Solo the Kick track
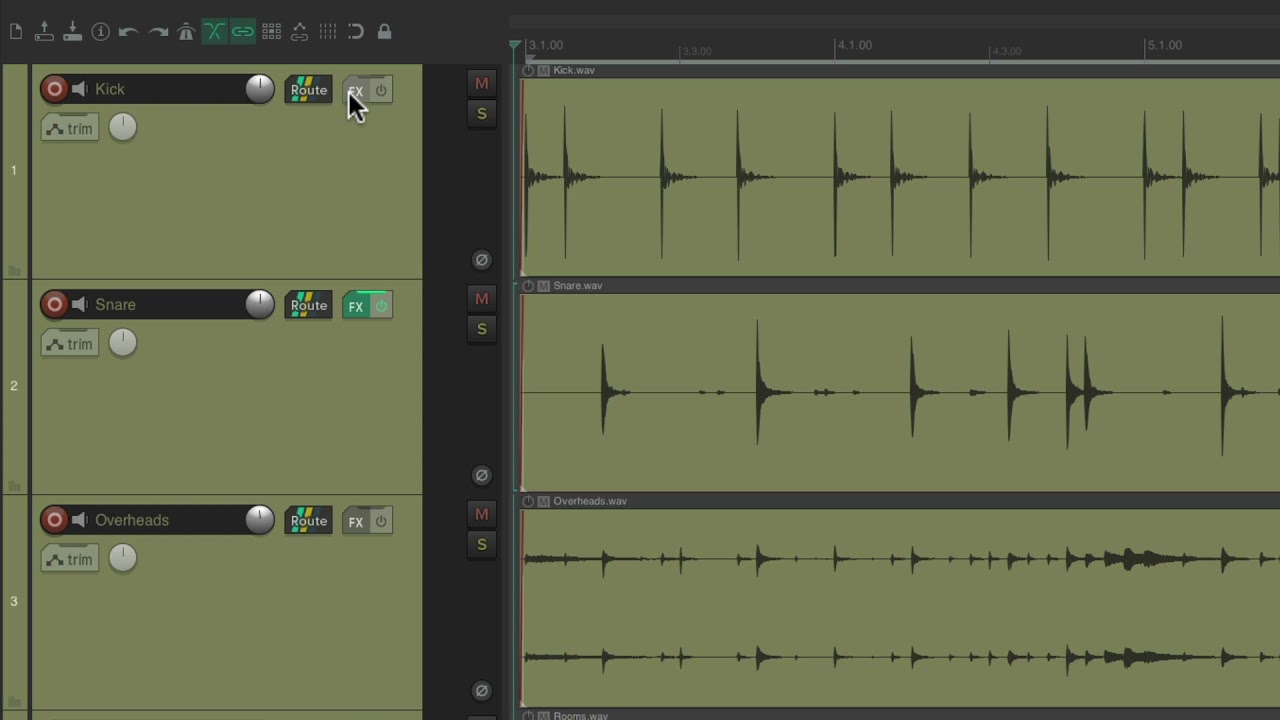The image size is (1280, 720). (482, 114)
